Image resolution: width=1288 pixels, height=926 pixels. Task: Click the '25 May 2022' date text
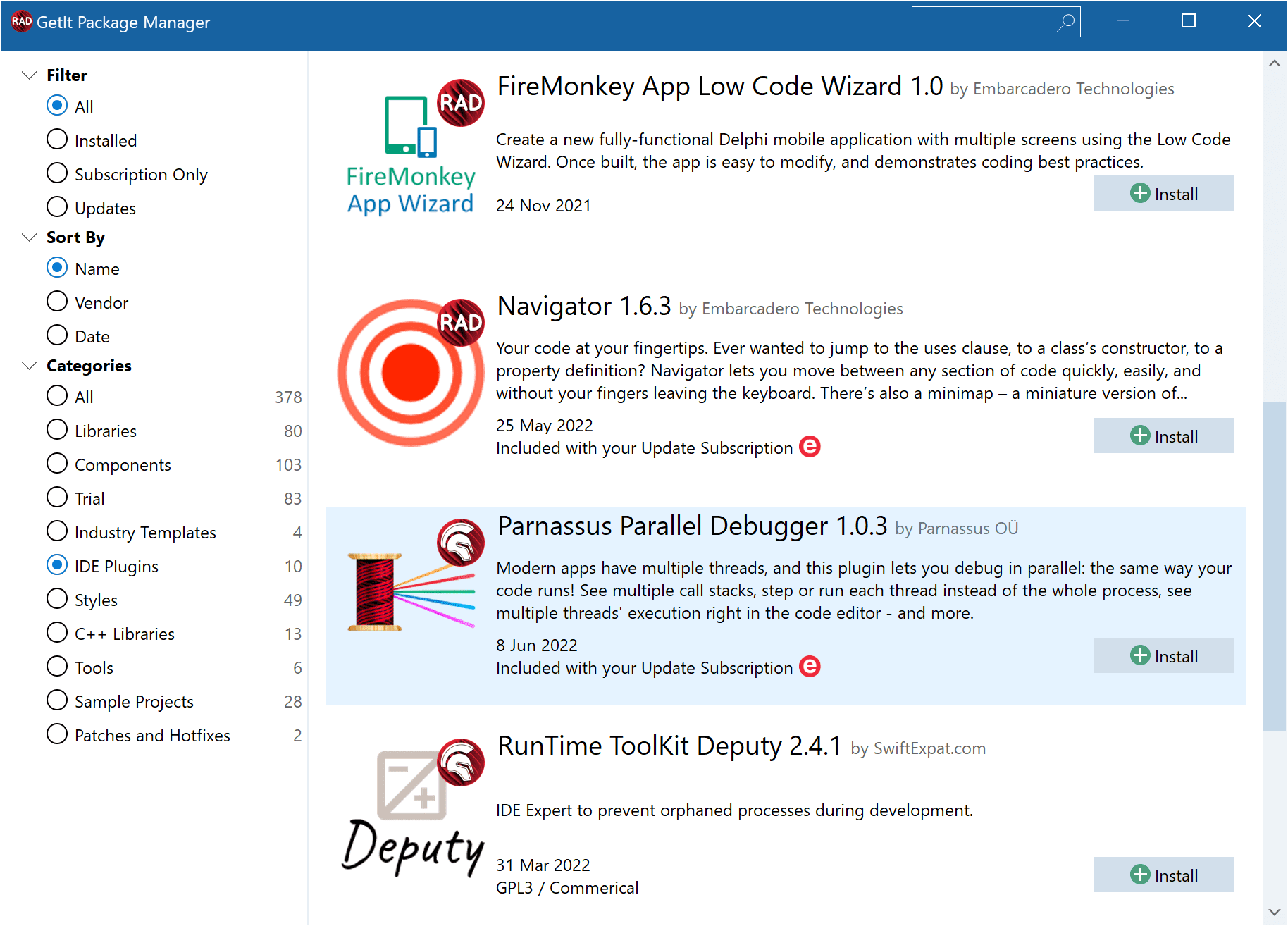click(545, 426)
